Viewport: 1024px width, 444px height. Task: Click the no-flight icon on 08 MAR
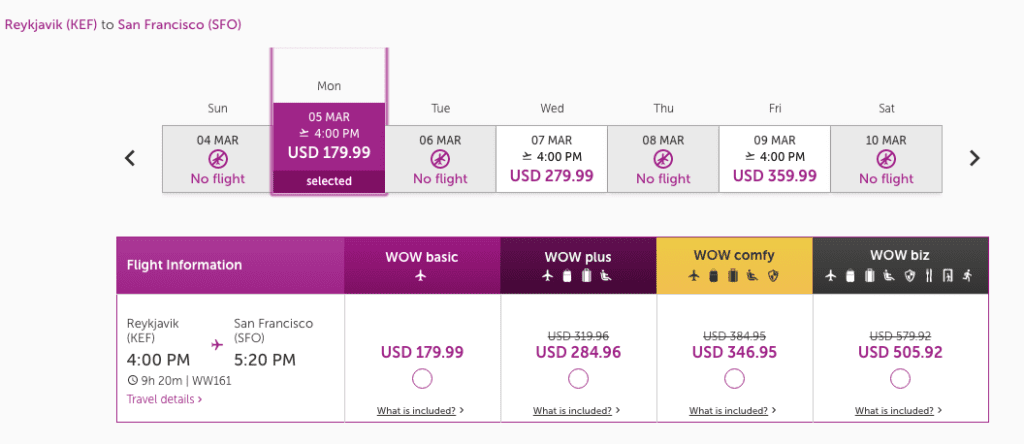point(663,159)
